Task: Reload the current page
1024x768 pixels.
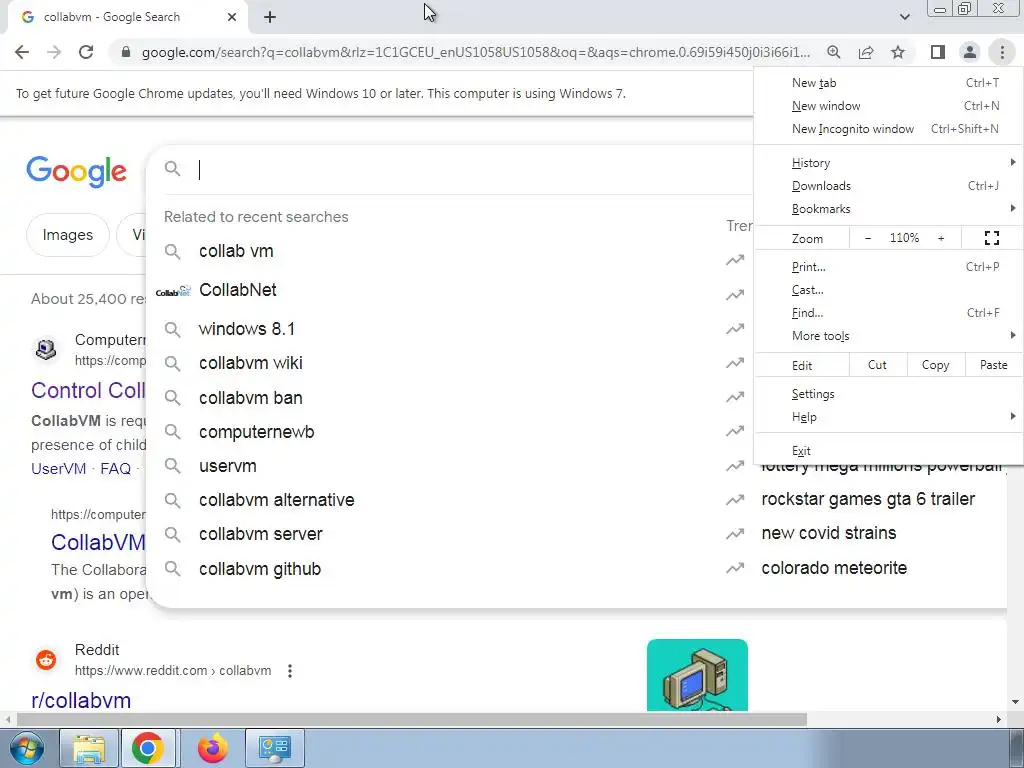Action: pos(86,52)
